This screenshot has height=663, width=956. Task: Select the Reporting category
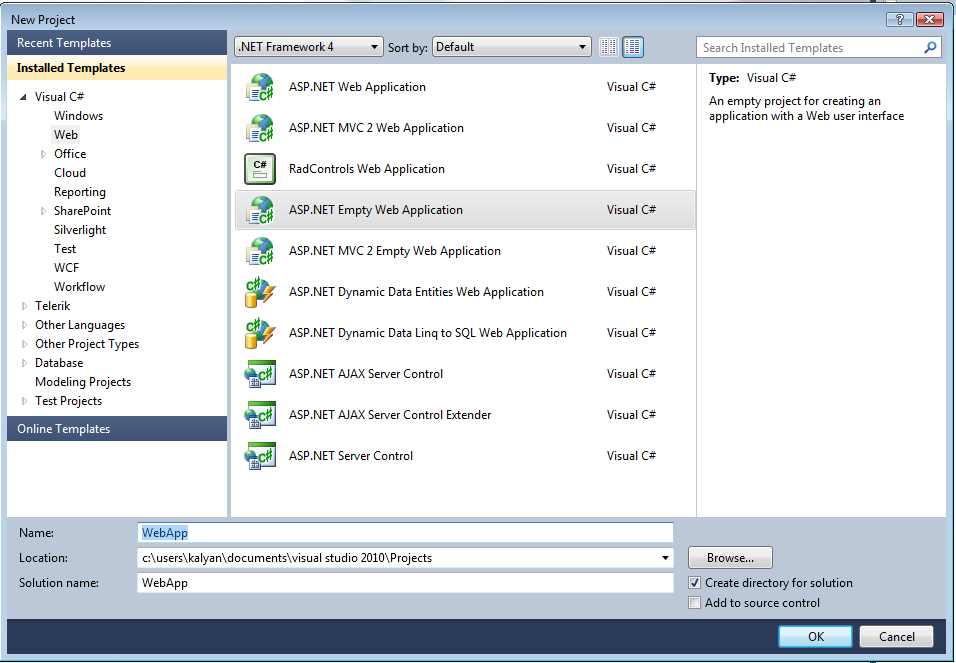(80, 192)
